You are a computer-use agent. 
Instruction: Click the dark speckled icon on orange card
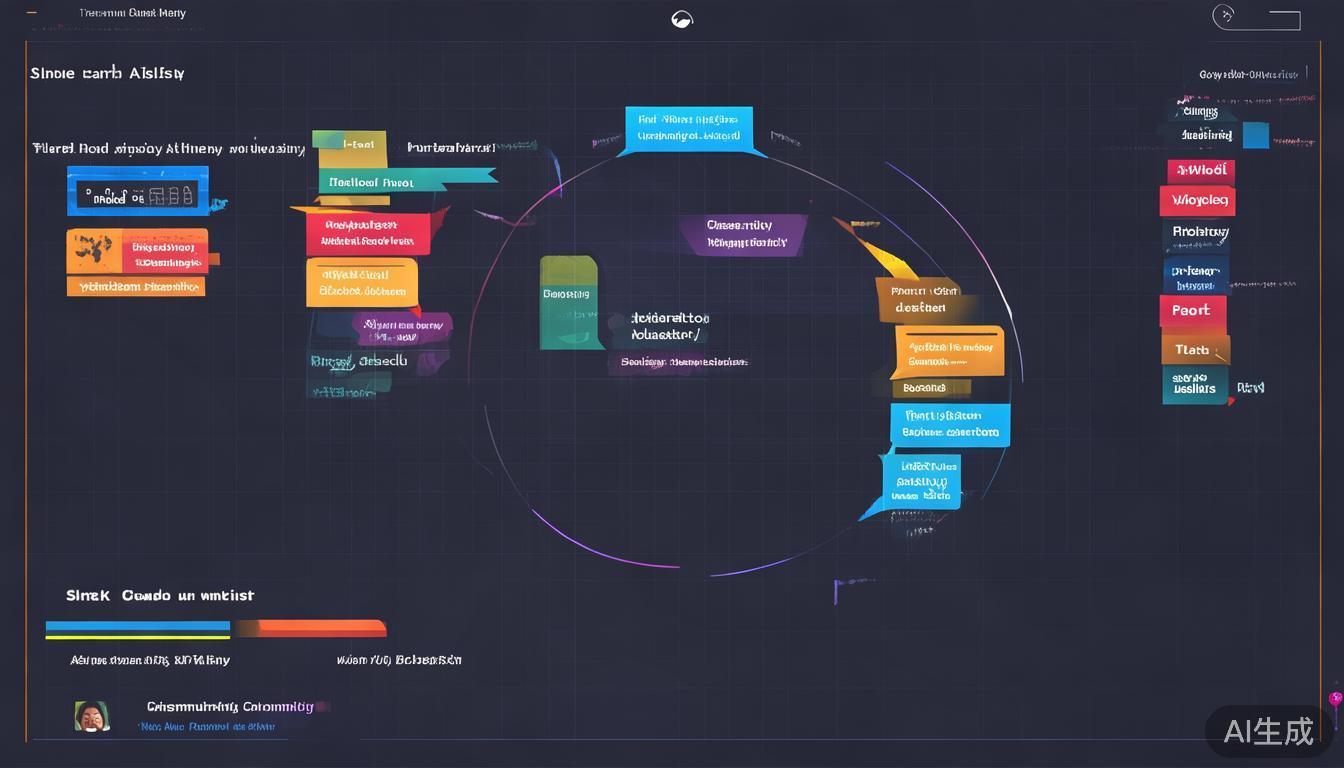[92, 250]
